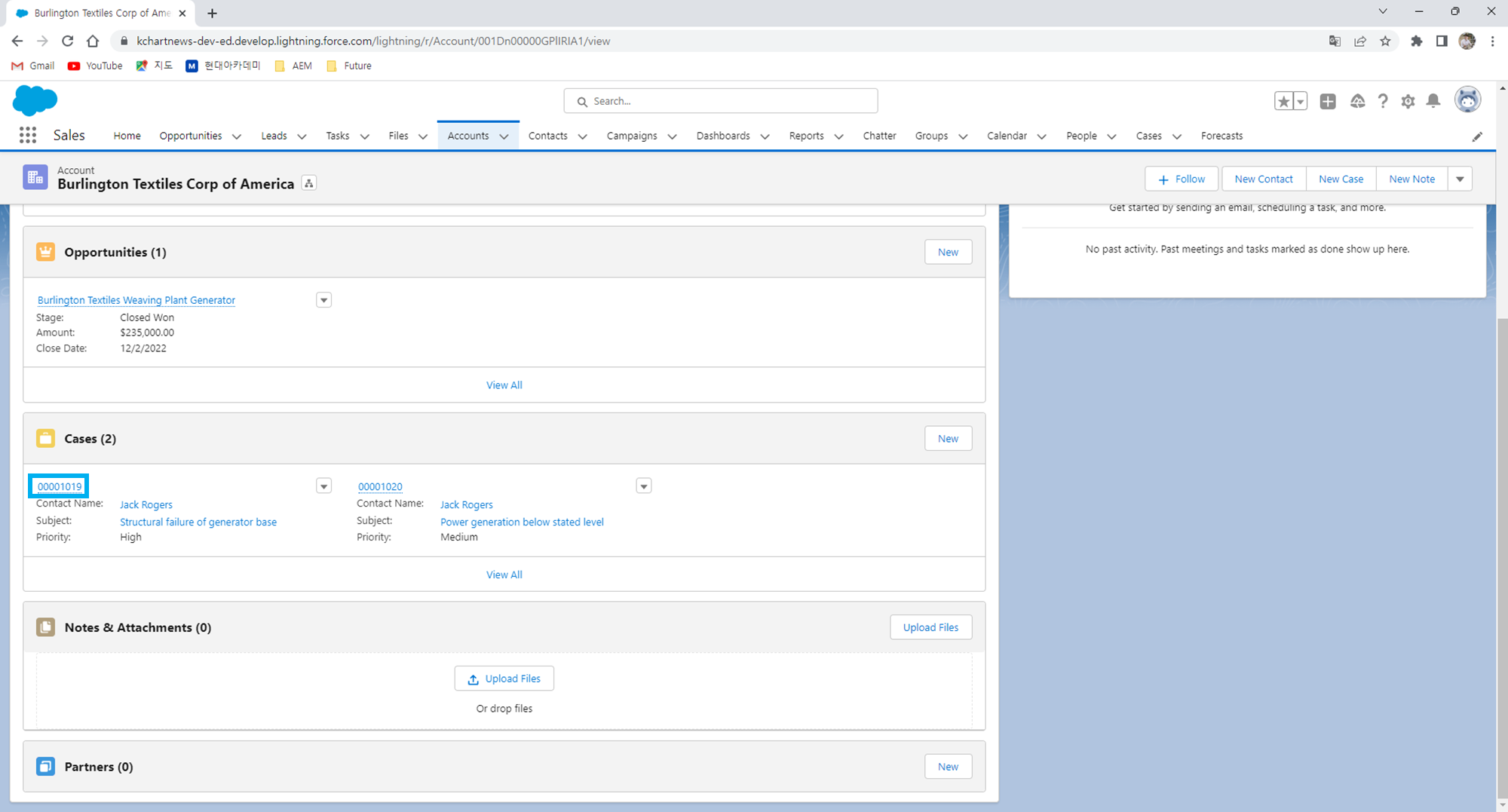Click the New Contact button
Viewport: 1508px width, 812px height.
[1264, 179]
